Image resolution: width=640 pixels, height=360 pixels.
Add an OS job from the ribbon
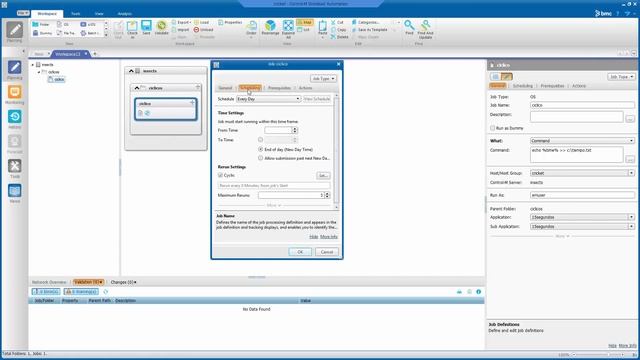tap(63, 24)
